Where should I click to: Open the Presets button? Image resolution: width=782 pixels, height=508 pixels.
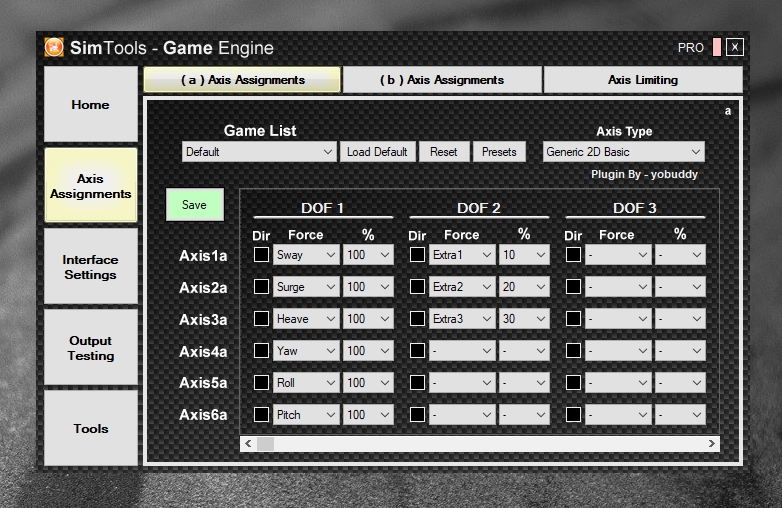[499, 152]
